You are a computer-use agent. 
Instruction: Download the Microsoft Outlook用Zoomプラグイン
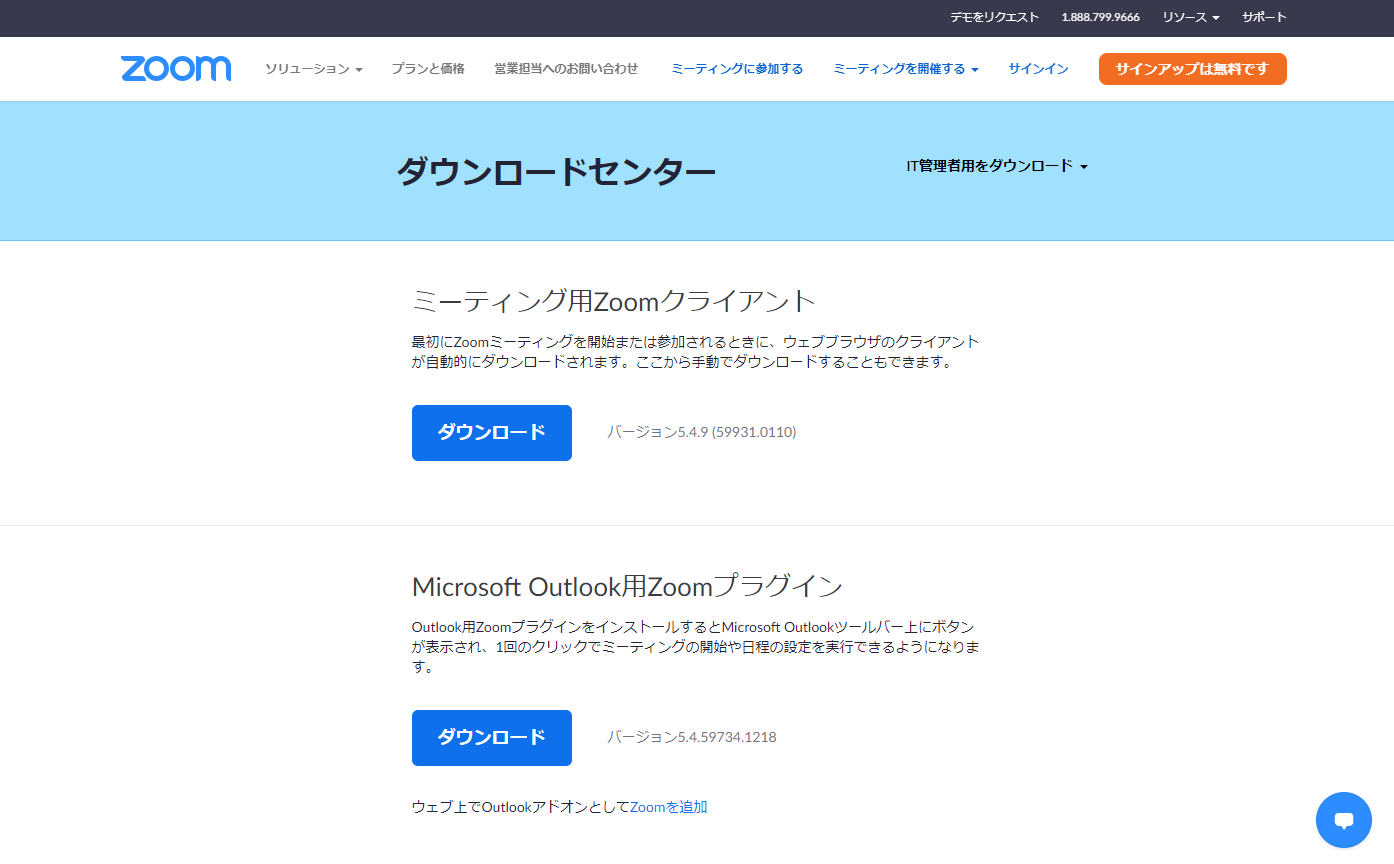492,738
